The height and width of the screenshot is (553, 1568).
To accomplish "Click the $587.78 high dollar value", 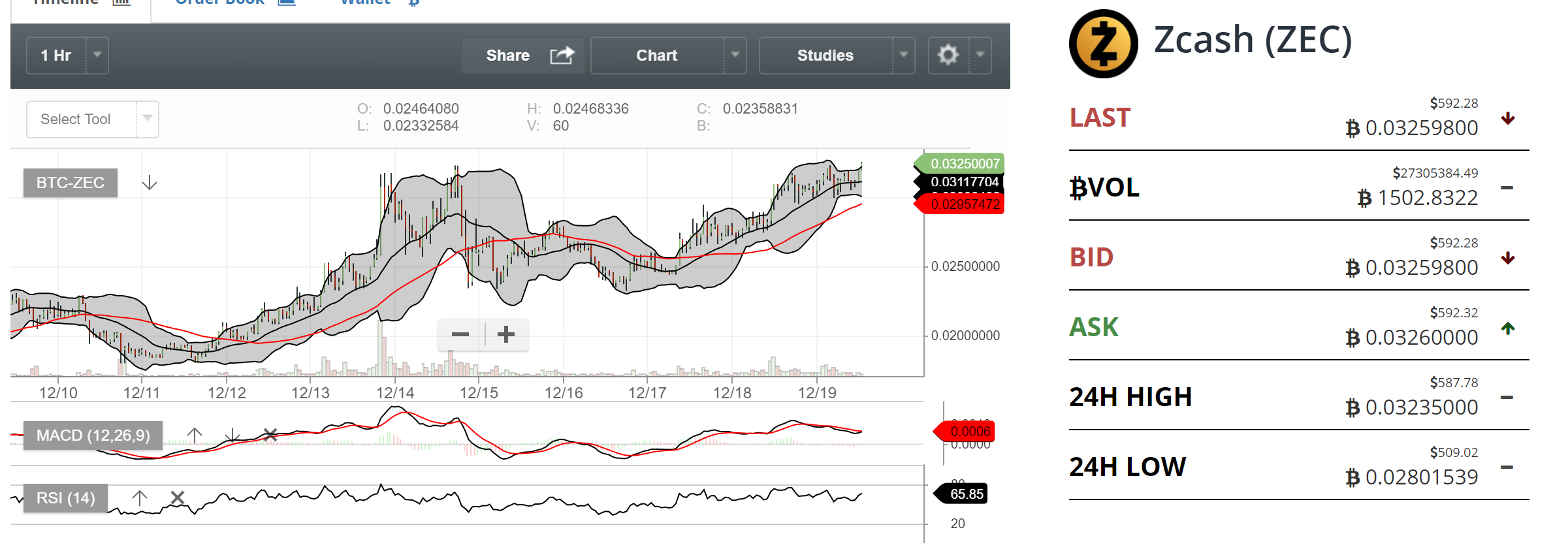I will click(1454, 383).
